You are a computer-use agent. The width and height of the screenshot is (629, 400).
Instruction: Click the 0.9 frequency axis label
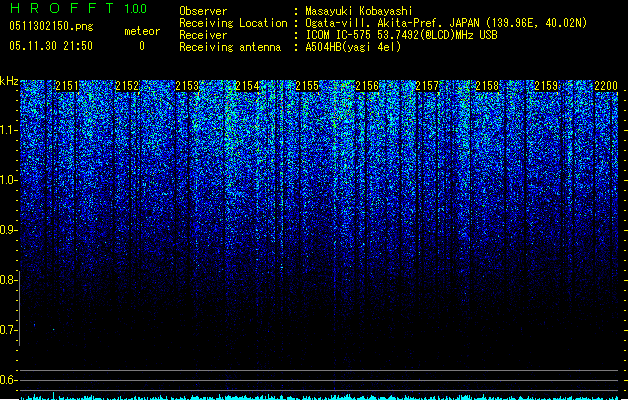coord(8,230)
